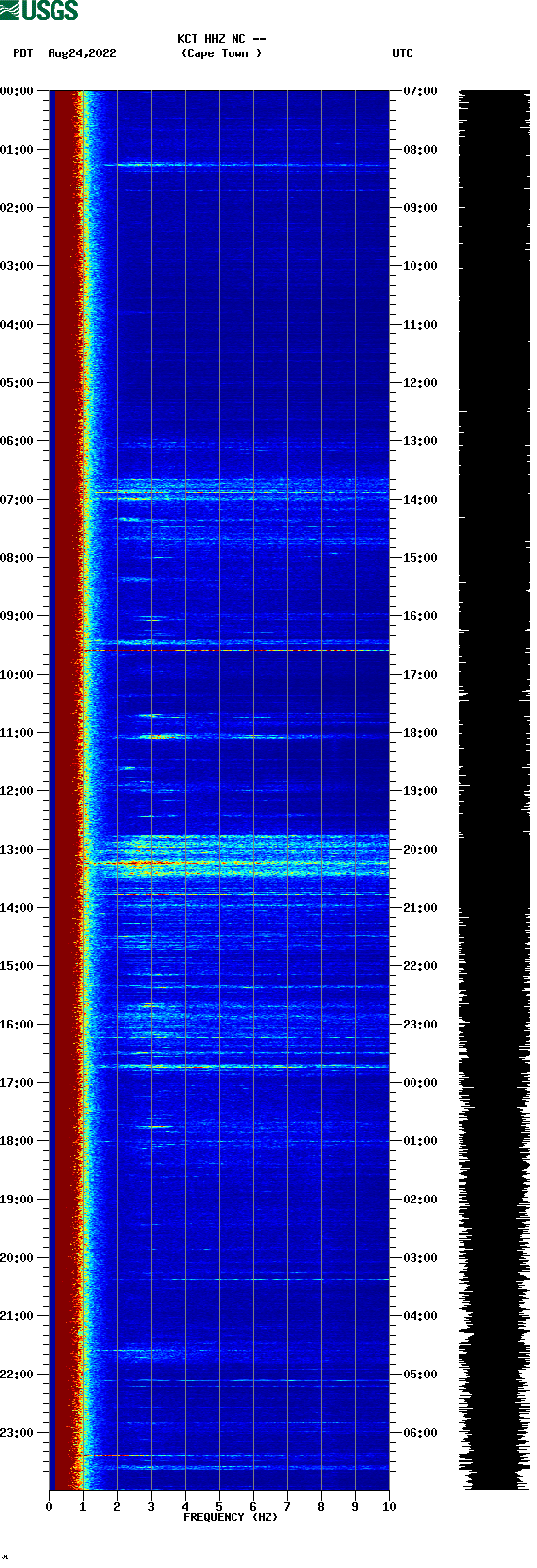Click the '22:00' PDT time label

pyautogui.click(x=17, y=1375)
